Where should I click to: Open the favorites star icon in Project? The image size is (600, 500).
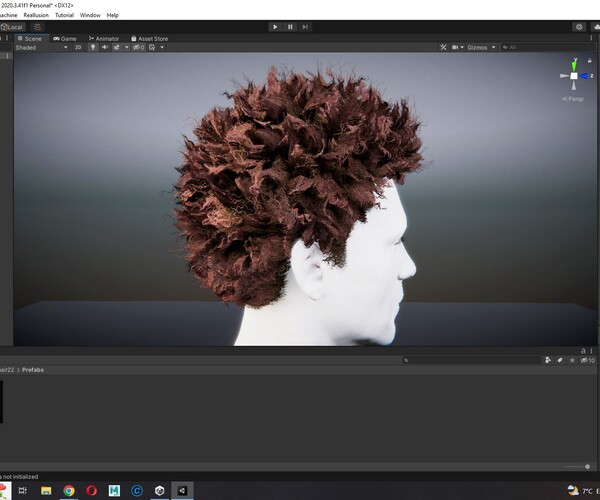click(x=572, y=360)
